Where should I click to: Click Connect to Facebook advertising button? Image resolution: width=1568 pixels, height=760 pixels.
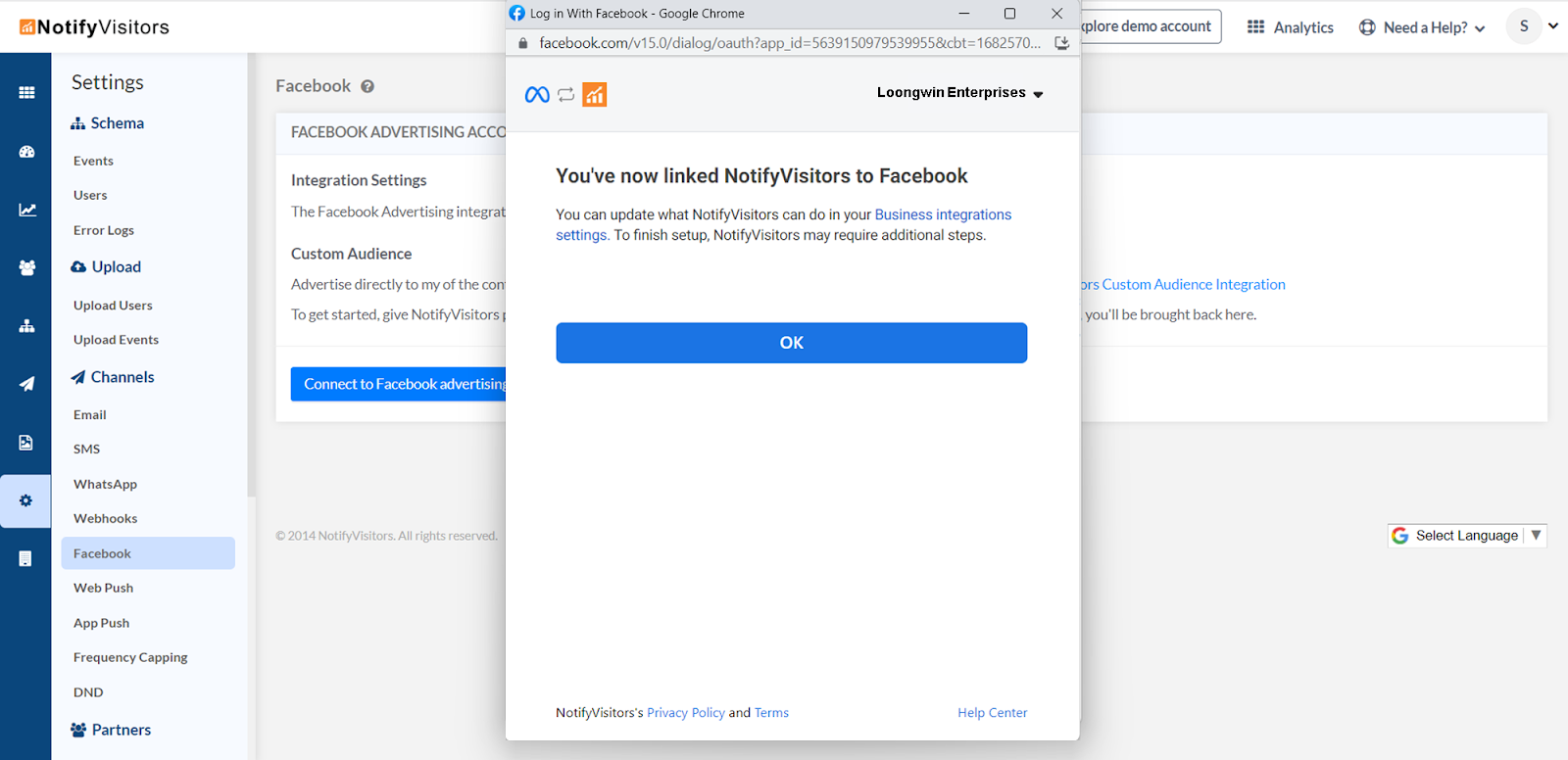(398, 384)
